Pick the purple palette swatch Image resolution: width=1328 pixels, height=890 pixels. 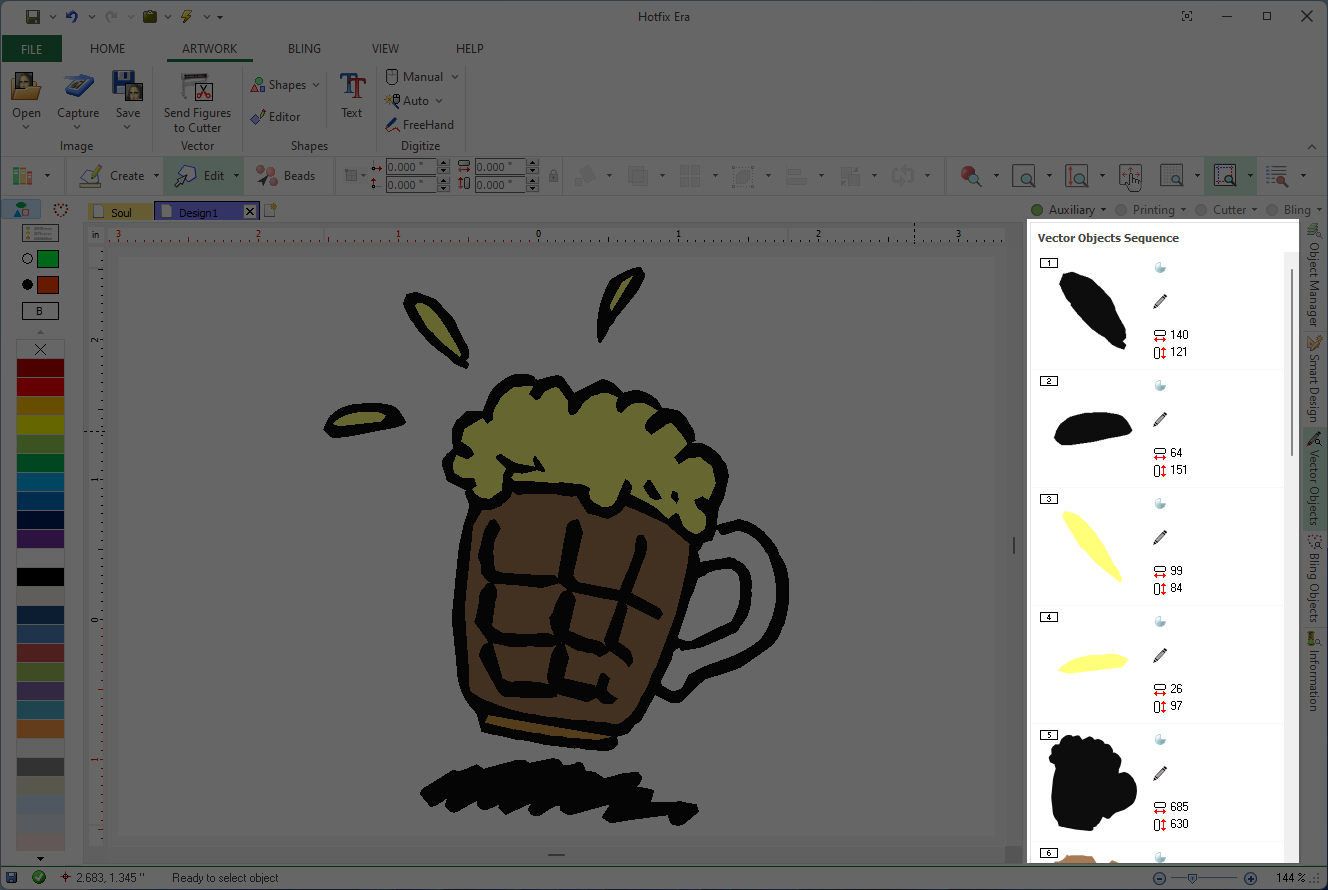[x=40, y=539]
